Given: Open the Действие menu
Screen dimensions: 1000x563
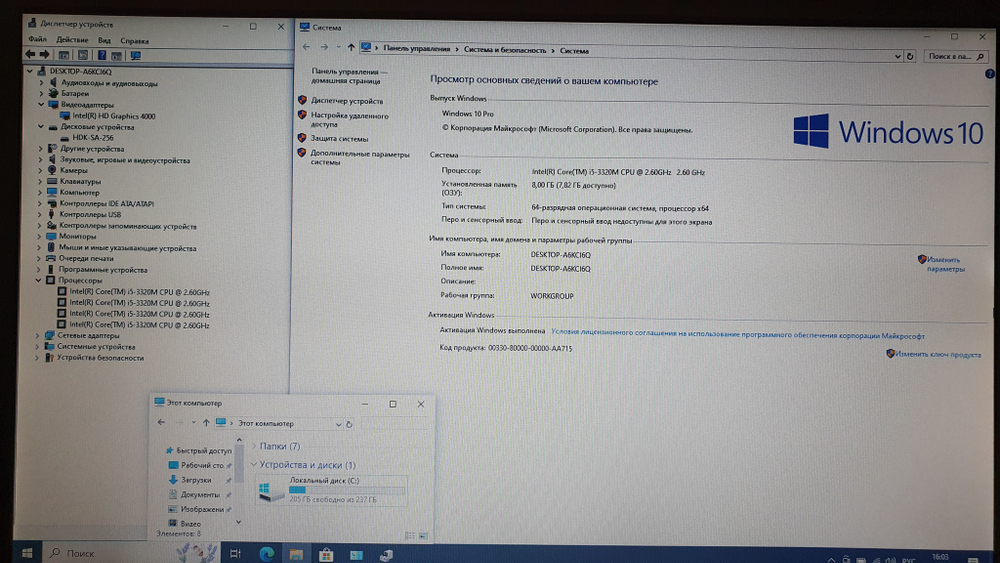Looking at the screenshot, I should click(x=72, y=40).
